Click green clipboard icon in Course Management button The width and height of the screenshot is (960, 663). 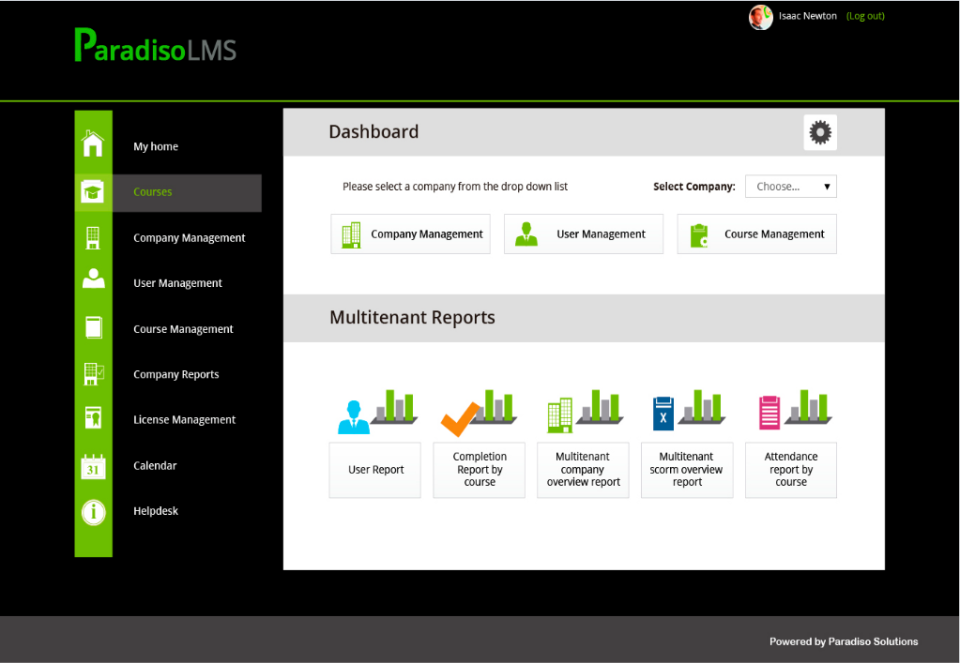(699, 236)
